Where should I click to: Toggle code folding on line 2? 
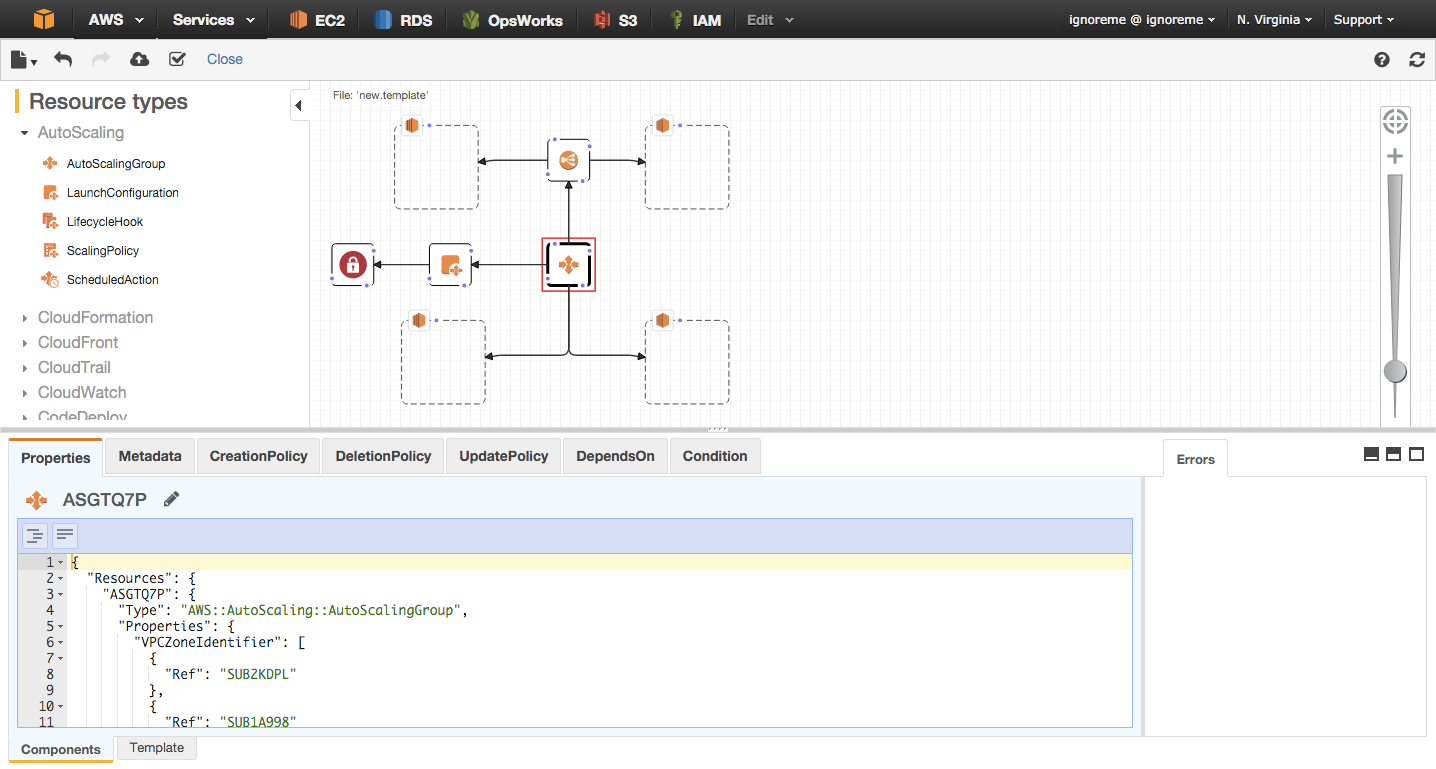(60, 578)
